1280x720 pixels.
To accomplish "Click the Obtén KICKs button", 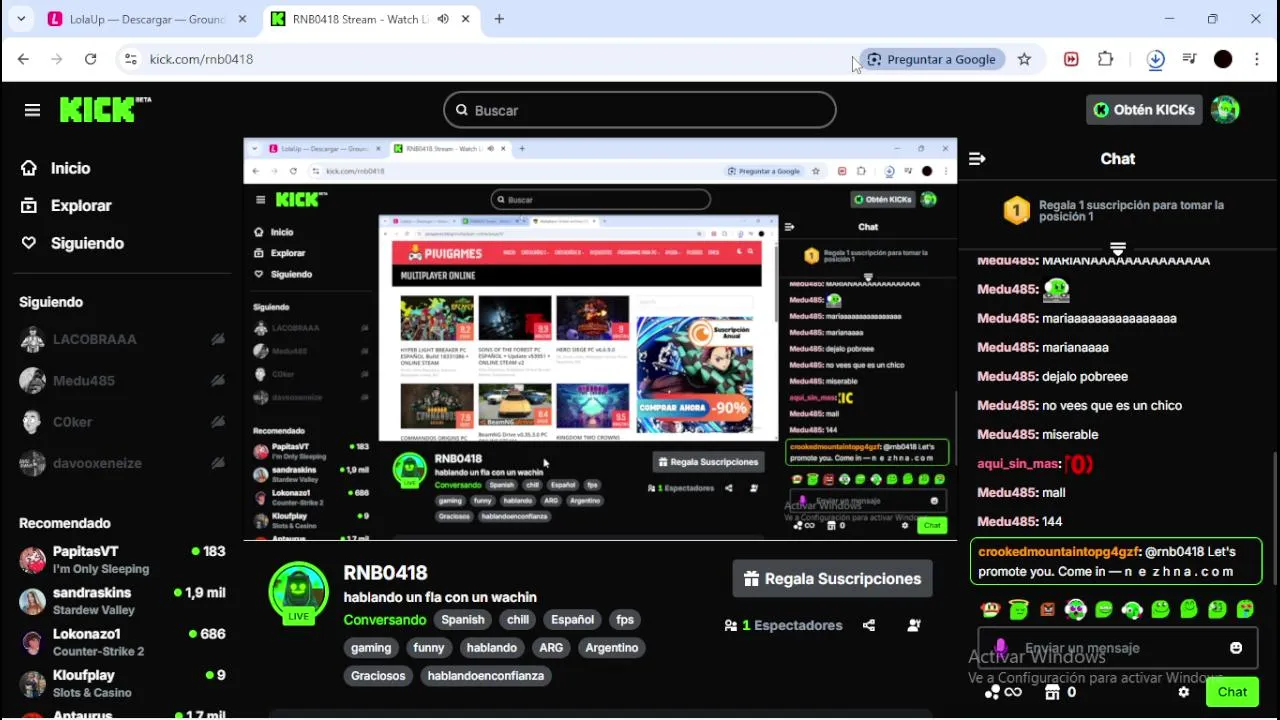I will [x=1144, y=110].
